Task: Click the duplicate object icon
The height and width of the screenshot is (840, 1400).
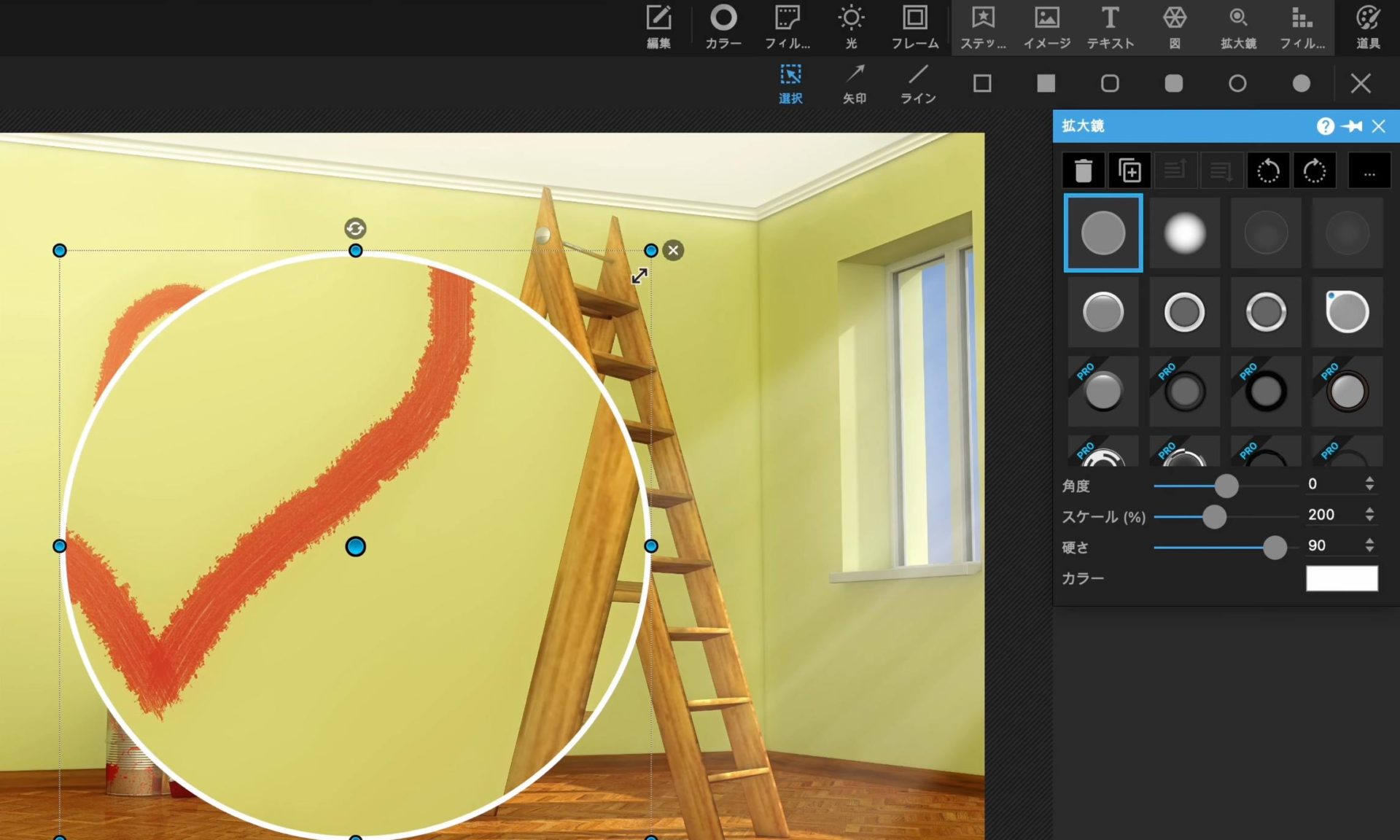Action: pyautogui.click(x=1129, y=171)
